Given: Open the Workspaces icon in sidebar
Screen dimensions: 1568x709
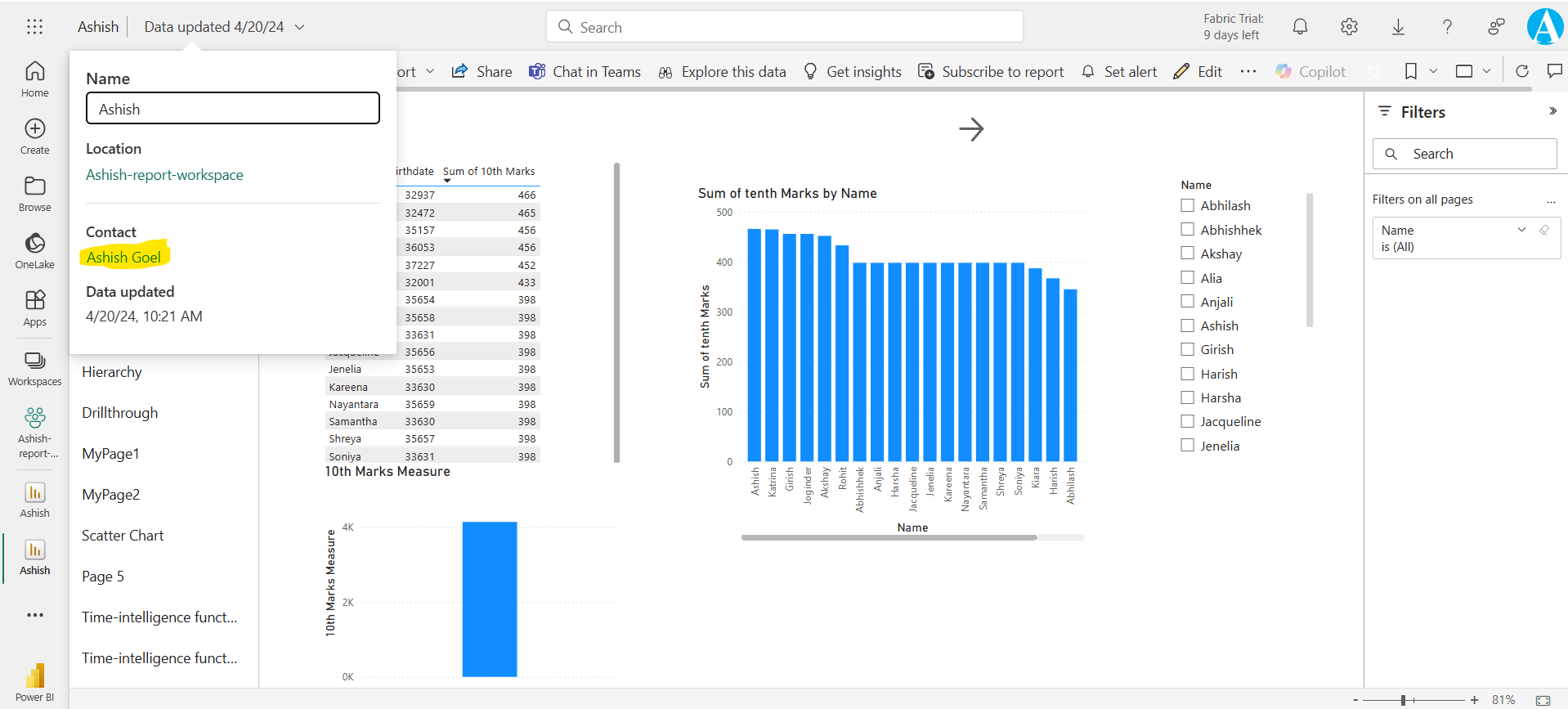Looking at the screenshot, I should pos(34,361).
